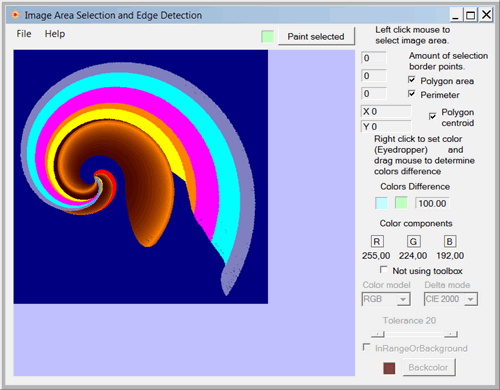The image size is (500, 390).
Task: Open the Delta mode CIE 2000 dropdown
Action: point(451,299)
